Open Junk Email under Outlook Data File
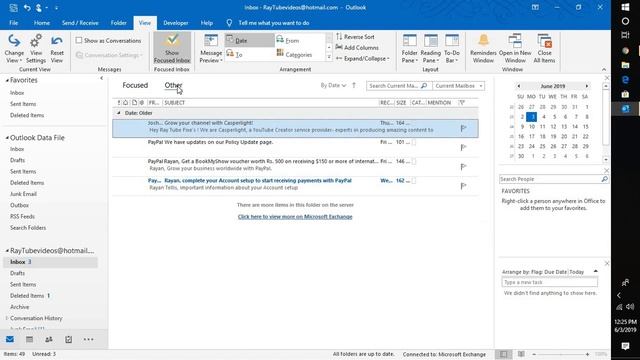 pyautogui.click(x=23, y=194)
